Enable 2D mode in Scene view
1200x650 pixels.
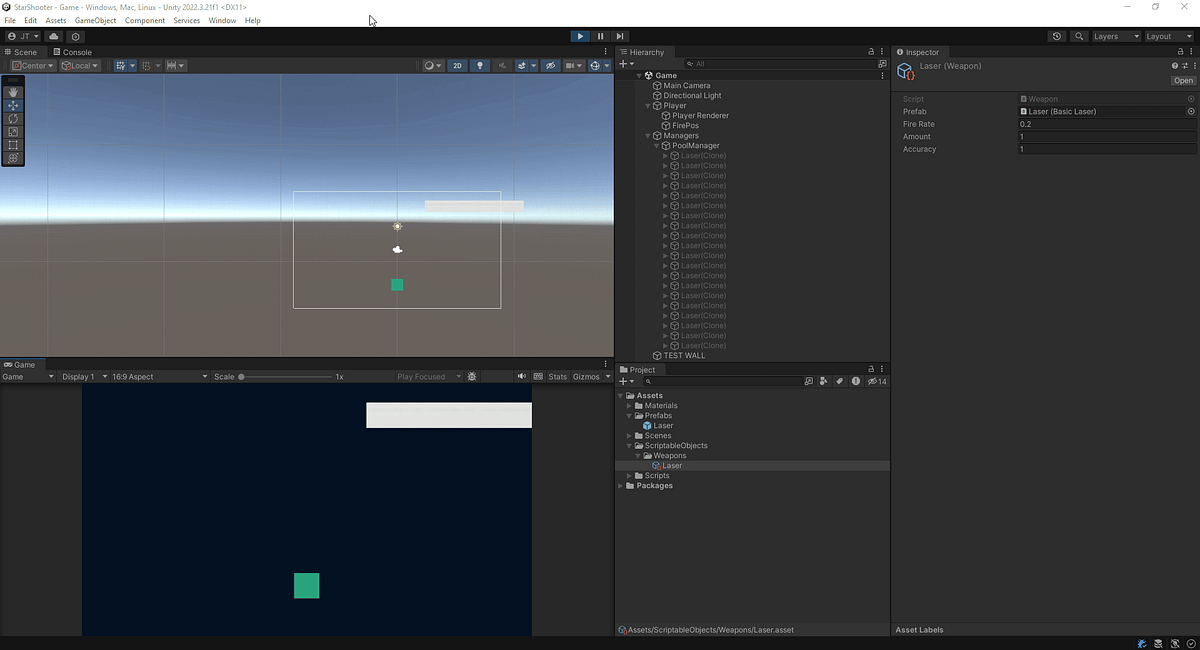click(457, 65)
